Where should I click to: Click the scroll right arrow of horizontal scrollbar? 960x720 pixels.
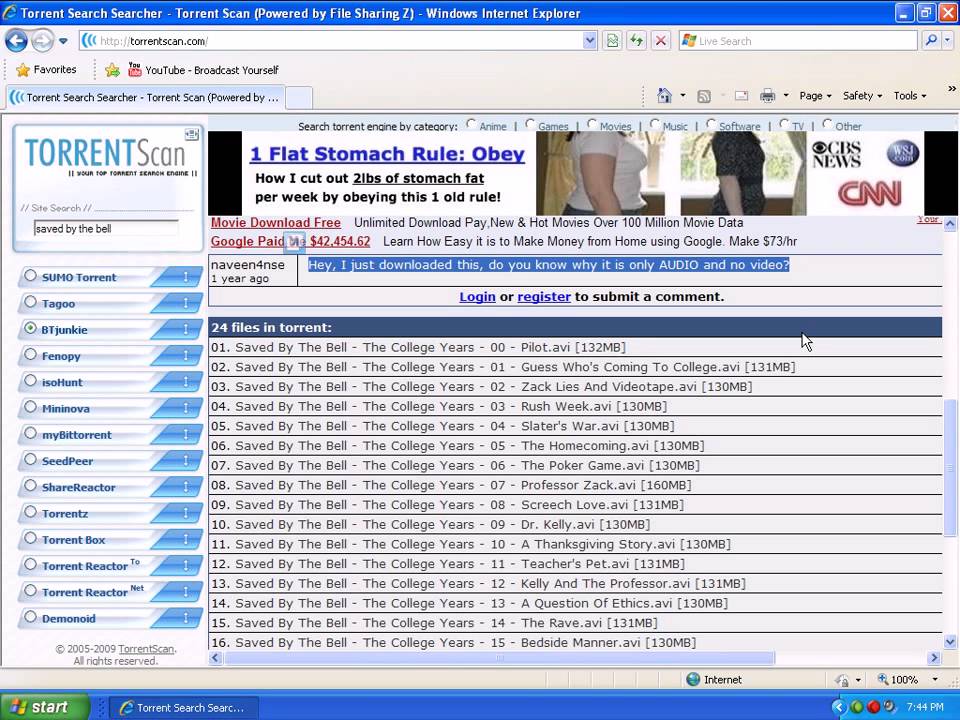click(x=934, y=658)
